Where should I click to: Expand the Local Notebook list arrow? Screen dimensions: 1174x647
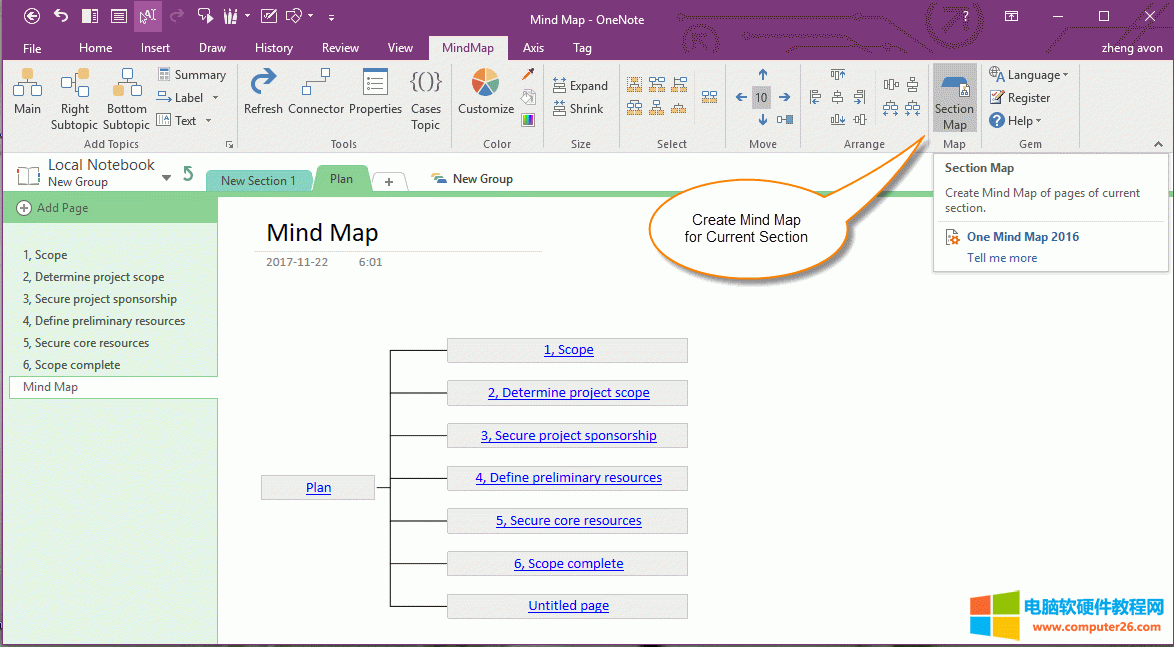(166, 178)
